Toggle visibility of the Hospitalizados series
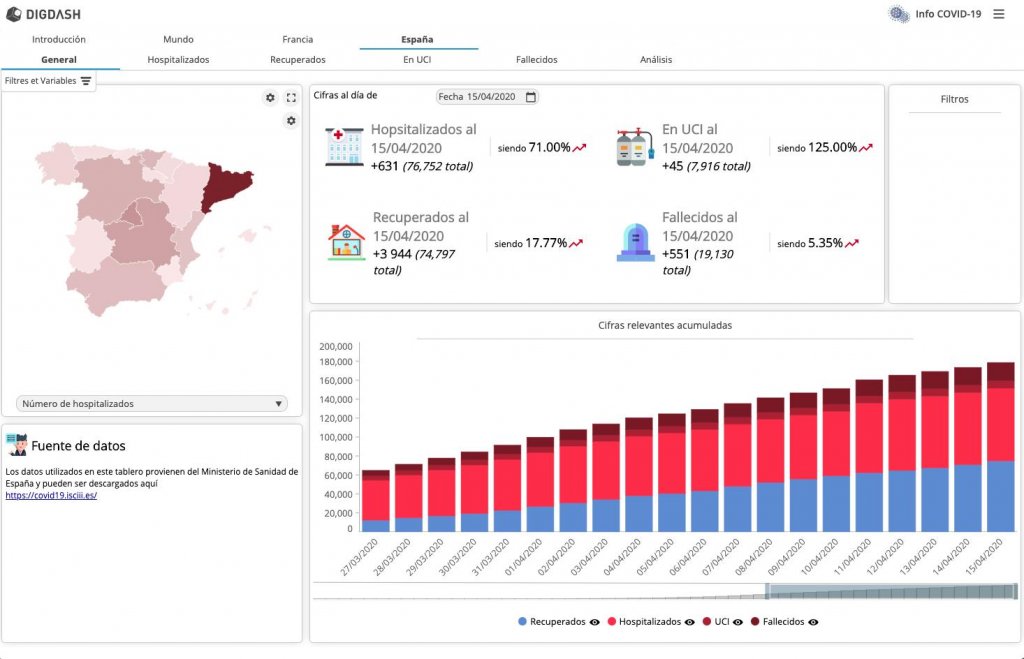 coord(690,622)
